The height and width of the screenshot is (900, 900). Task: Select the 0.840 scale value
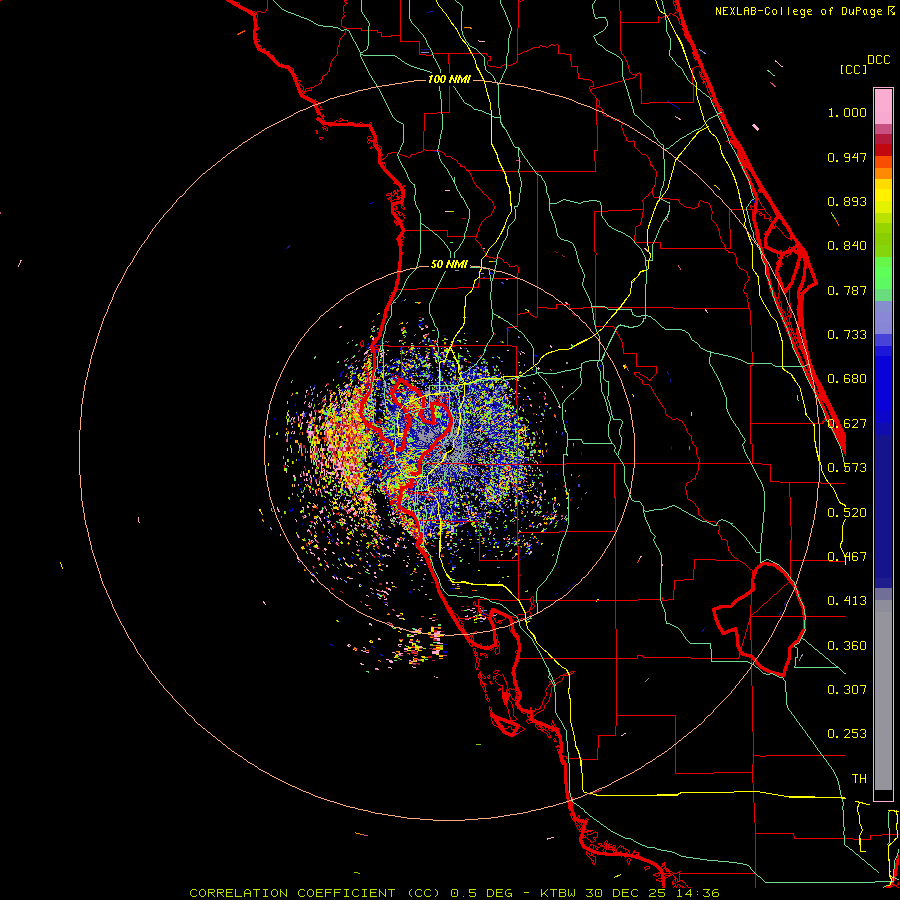tap(847, 246)
